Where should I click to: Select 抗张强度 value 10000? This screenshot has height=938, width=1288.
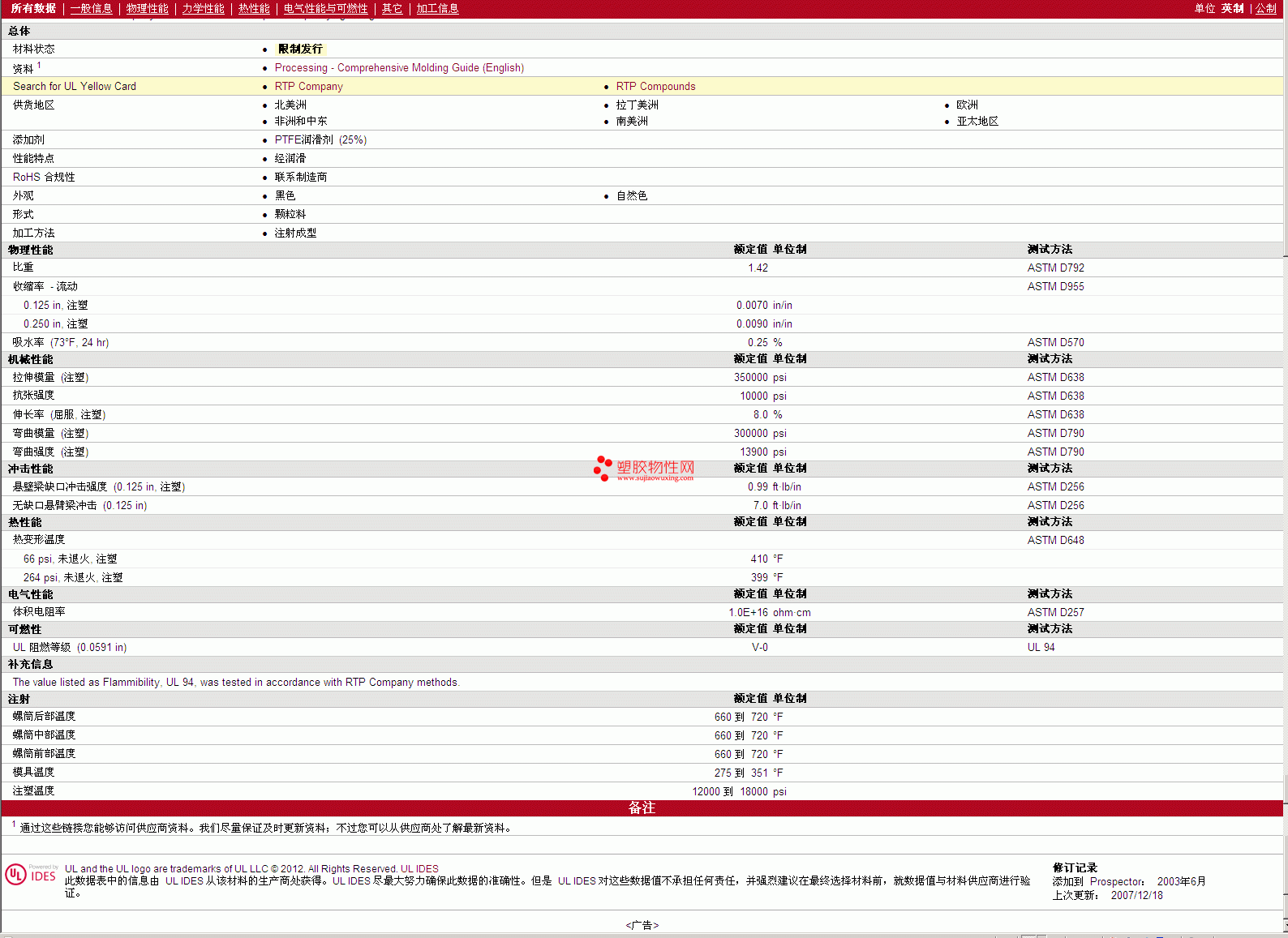[753, 396]
